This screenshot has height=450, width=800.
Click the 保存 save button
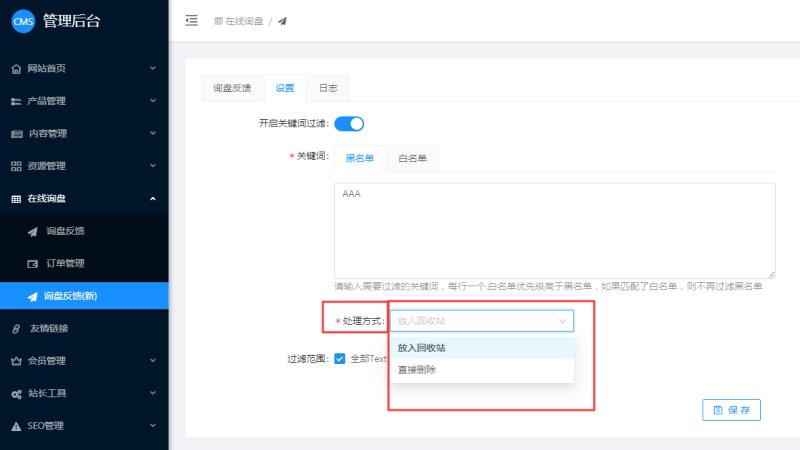pos(732,410)
